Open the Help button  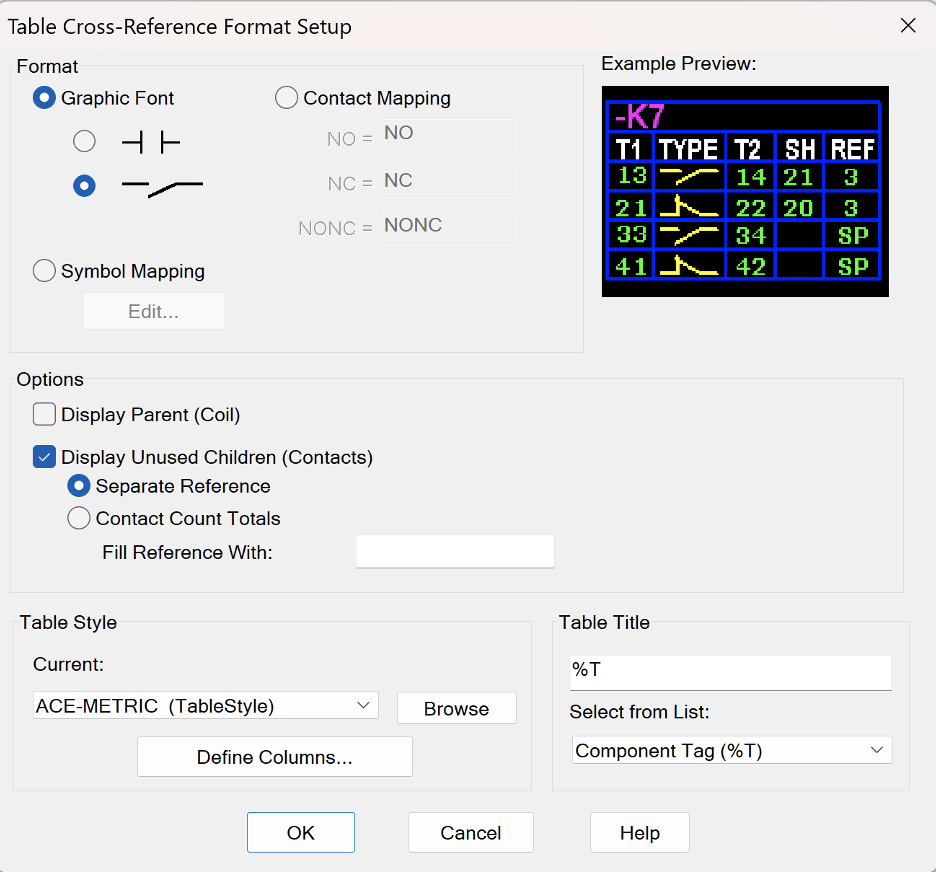pyautogui.click(x=640, y=833)
